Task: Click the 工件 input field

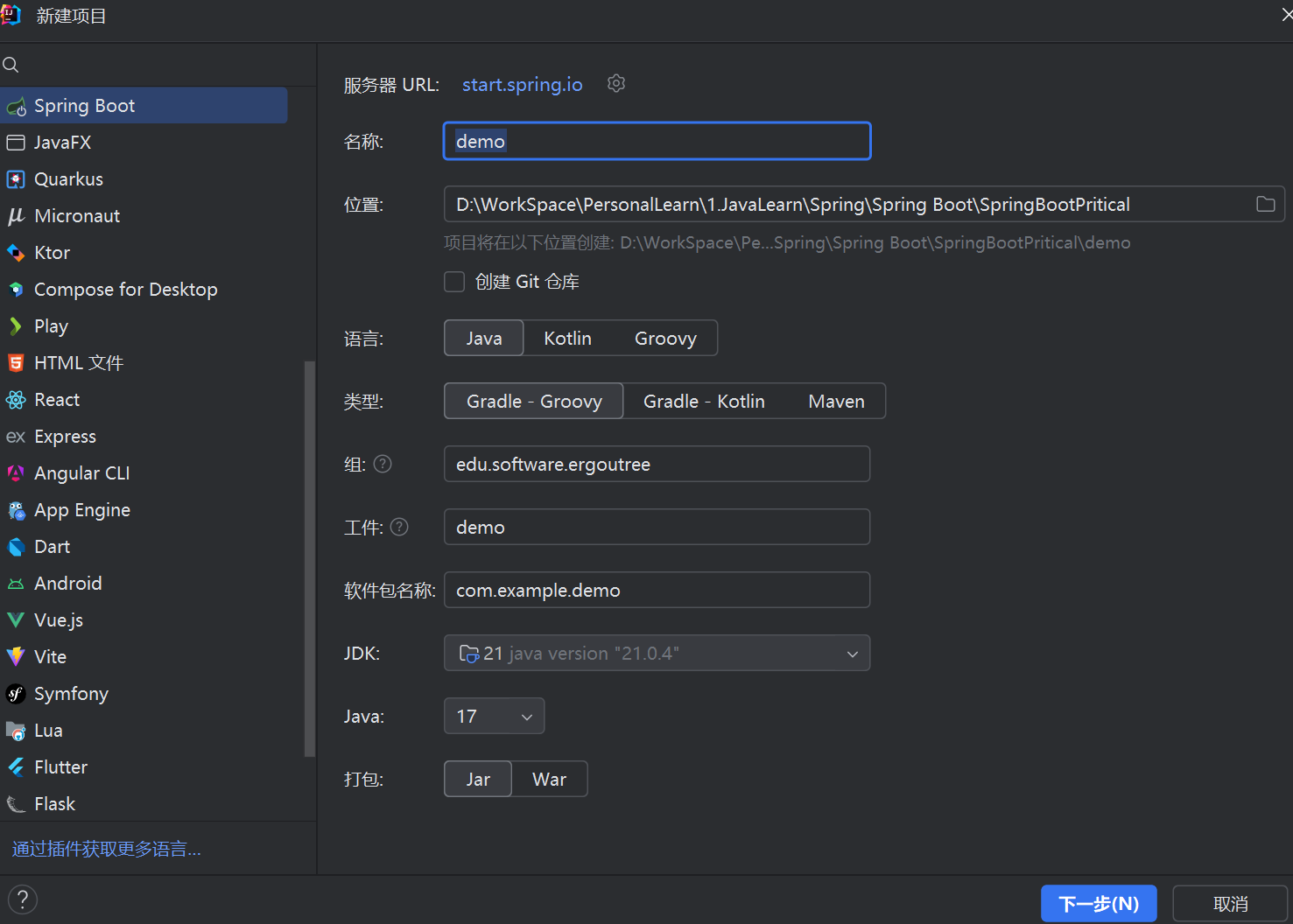Action: pyautogui.click(x=657, y=527)
